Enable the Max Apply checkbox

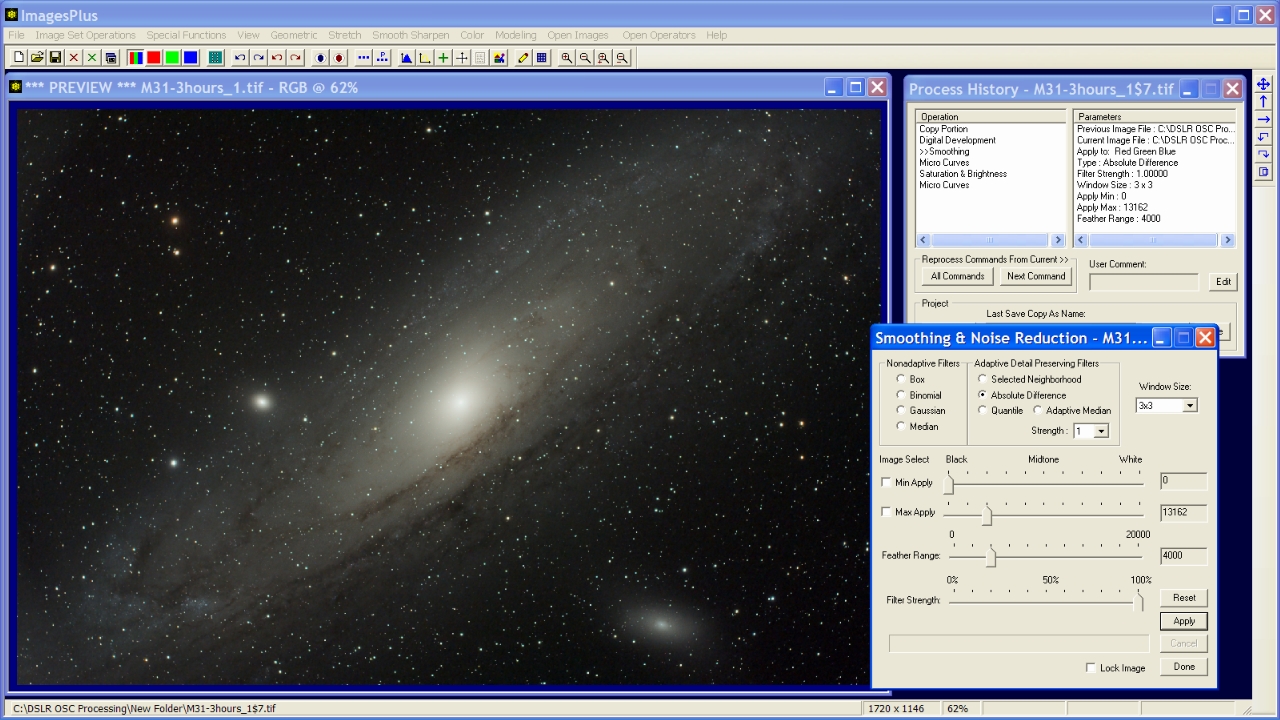(886, 512)
